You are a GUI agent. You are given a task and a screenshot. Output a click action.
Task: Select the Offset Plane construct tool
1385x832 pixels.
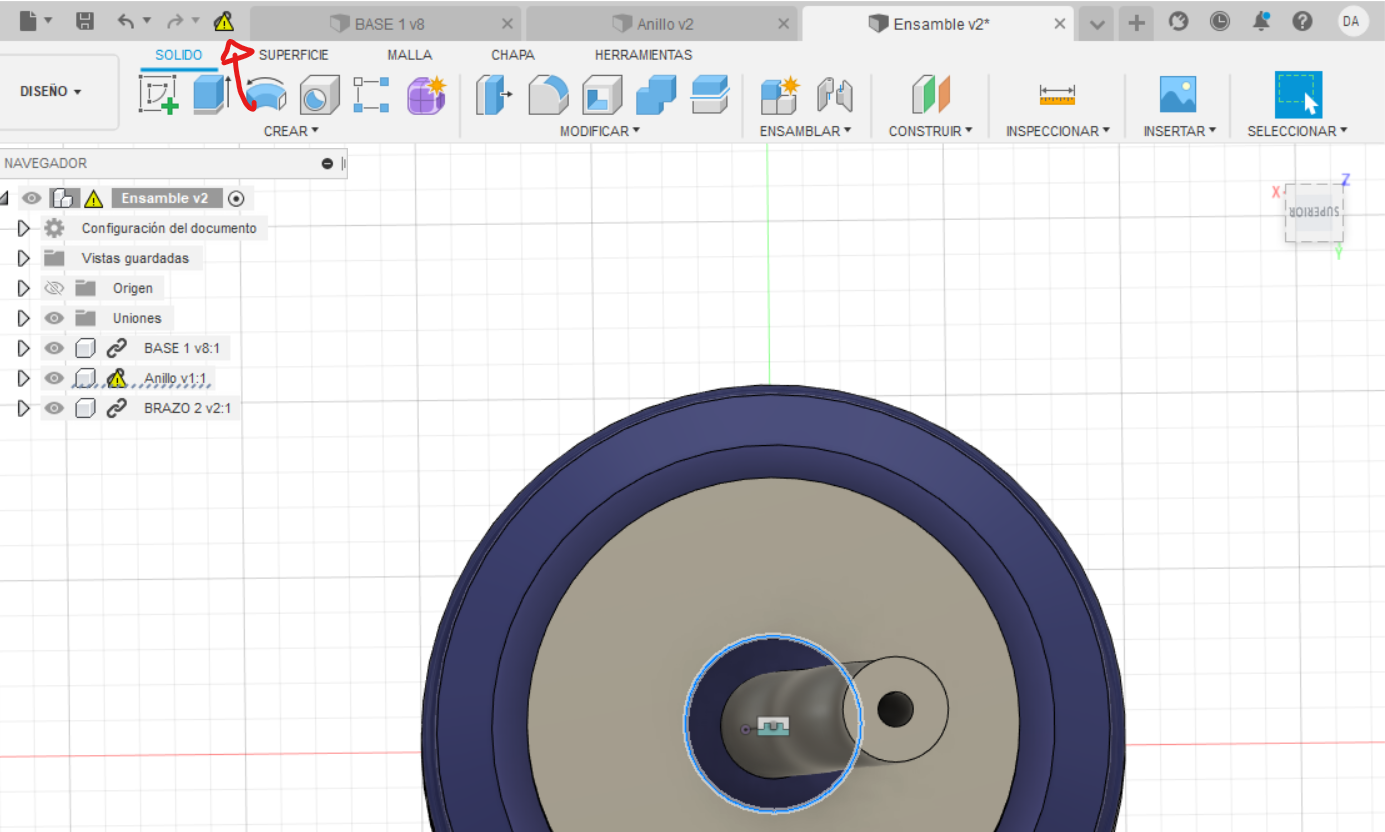click(x=931, y=95)
